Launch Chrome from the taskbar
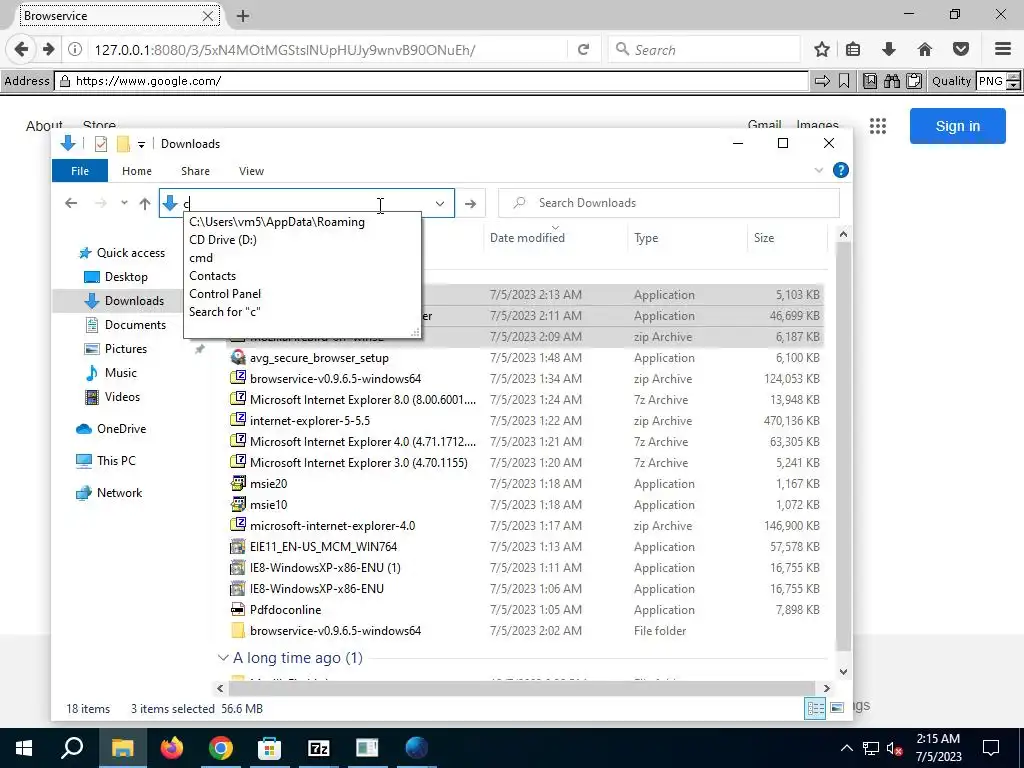Viewport: 1024px width, 768px height. [221, 748]
